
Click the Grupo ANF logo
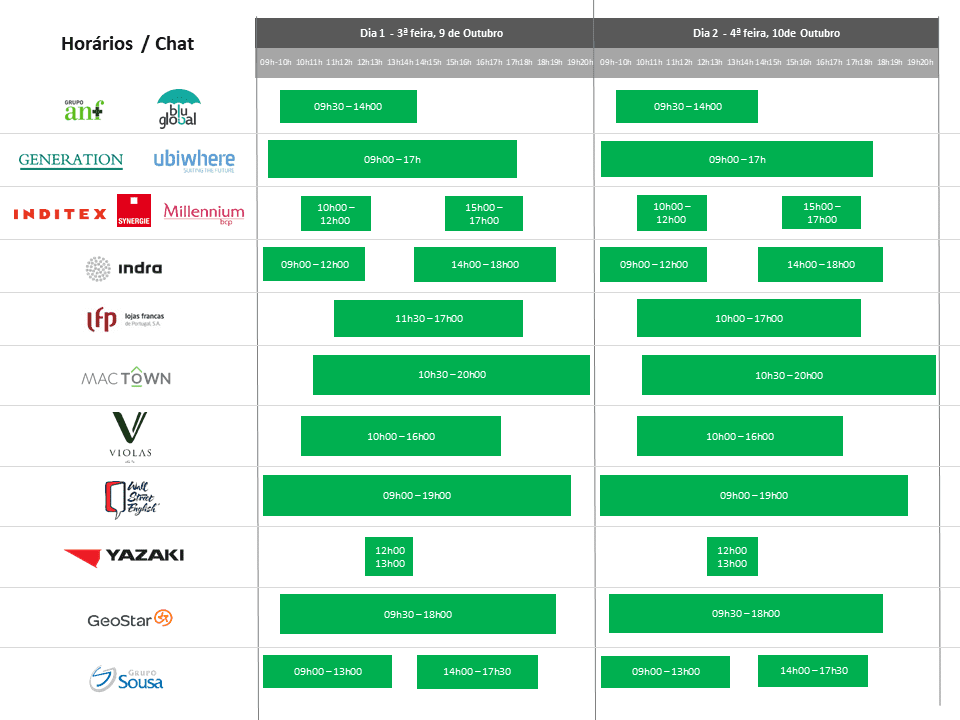click(x=84, y=108)
